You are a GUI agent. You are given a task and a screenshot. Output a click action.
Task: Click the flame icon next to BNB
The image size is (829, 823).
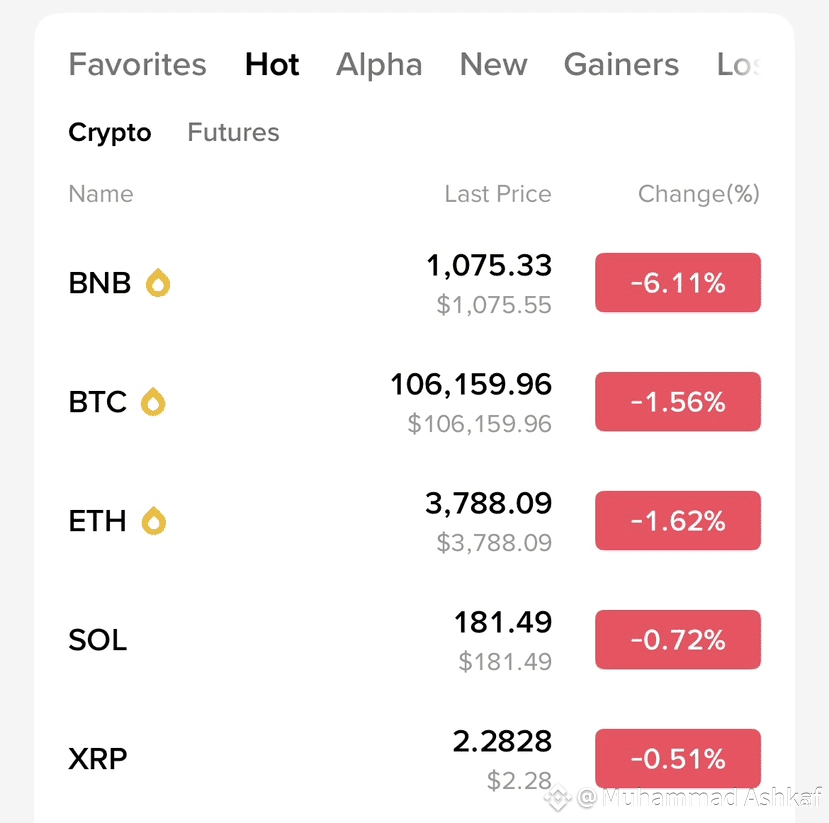coord(158,283)
